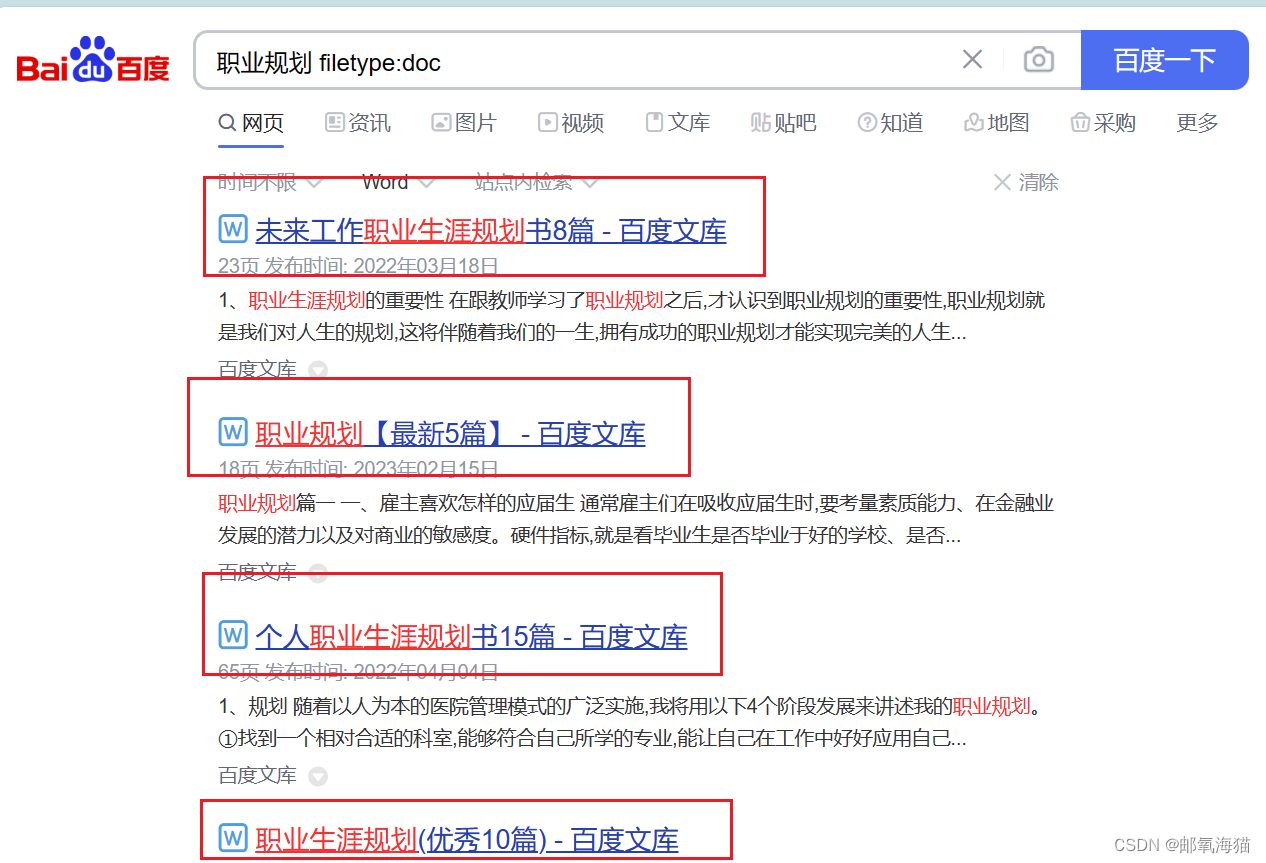Viewport: 1266px width, 863px height.
Task: Click 清除 to clear filters
Action: pyautogui.click(x=1026, y=182)
